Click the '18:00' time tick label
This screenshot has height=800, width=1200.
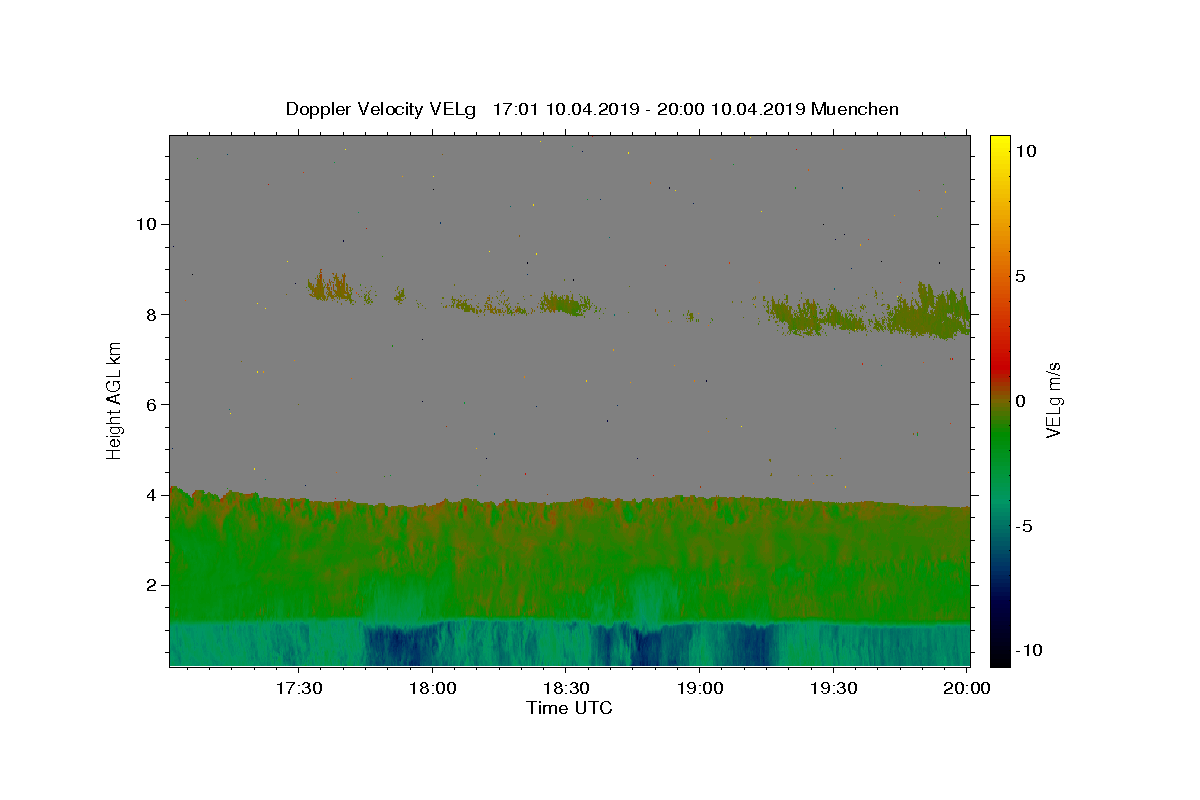point(432,689)
